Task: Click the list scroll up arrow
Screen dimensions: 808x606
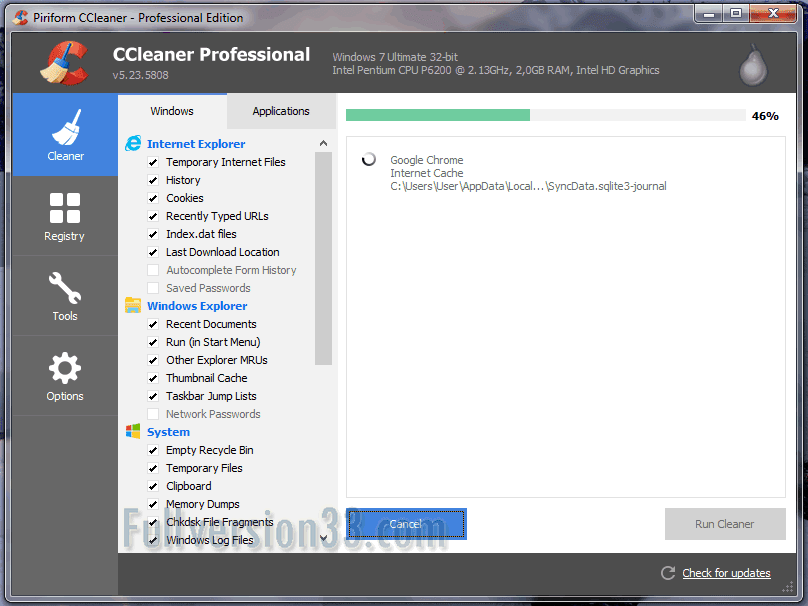Action: [324, 143]
